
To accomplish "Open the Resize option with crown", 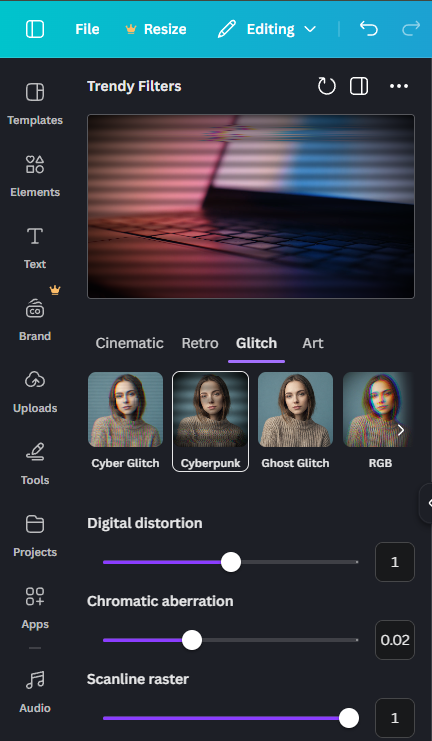I will pyautogui.click(x=156, y=29).
